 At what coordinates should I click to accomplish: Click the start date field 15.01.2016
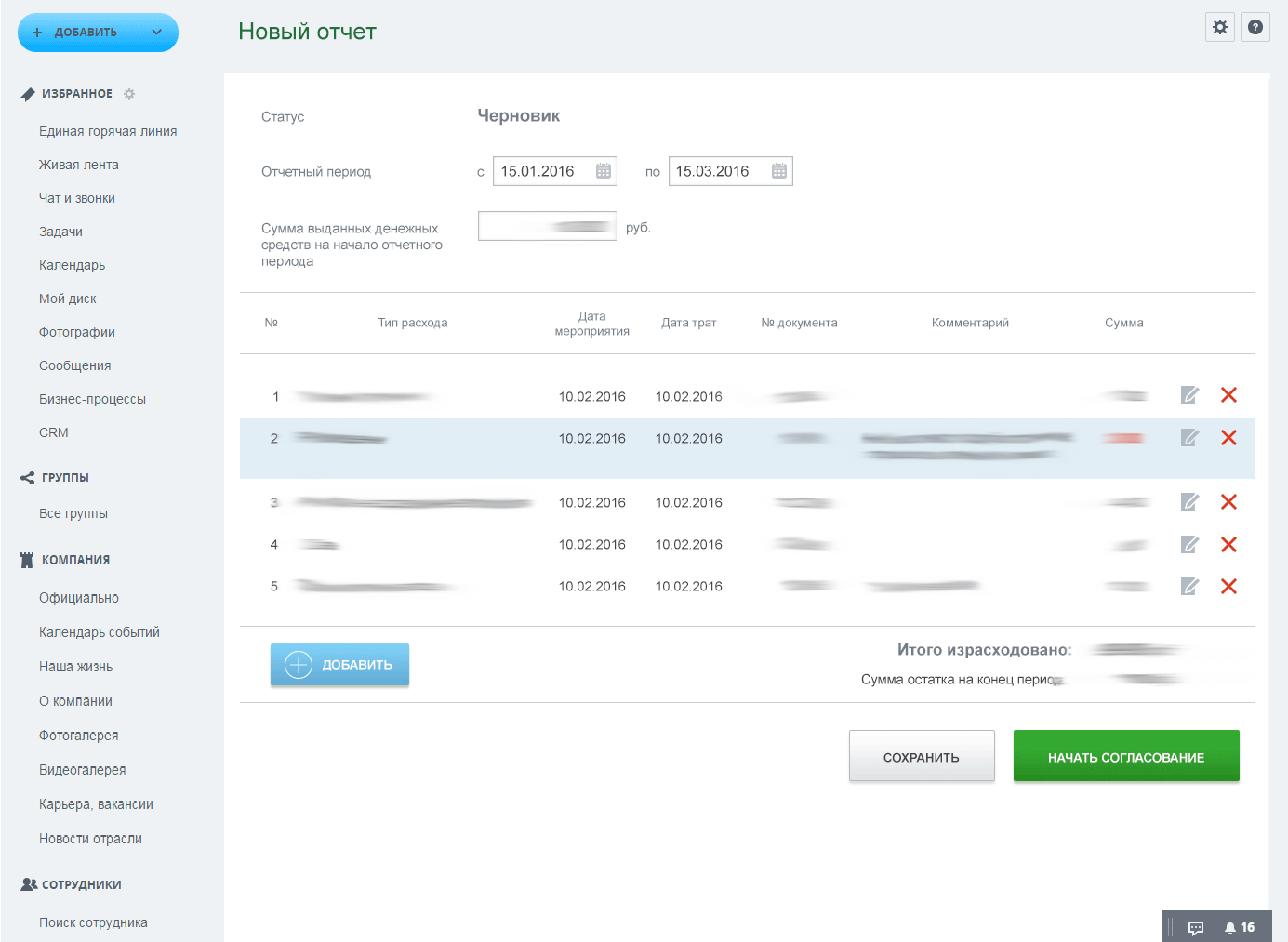pyautogui.click(x=555, y=171)
